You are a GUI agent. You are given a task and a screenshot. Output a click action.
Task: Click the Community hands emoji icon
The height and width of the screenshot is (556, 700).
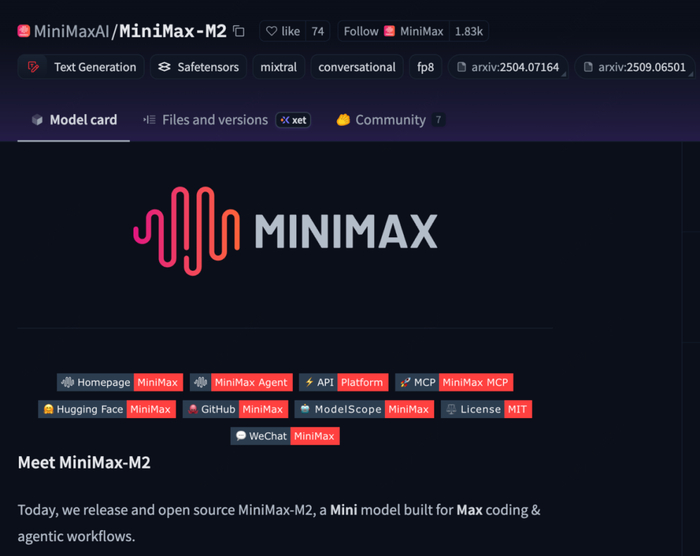(343, 120)
